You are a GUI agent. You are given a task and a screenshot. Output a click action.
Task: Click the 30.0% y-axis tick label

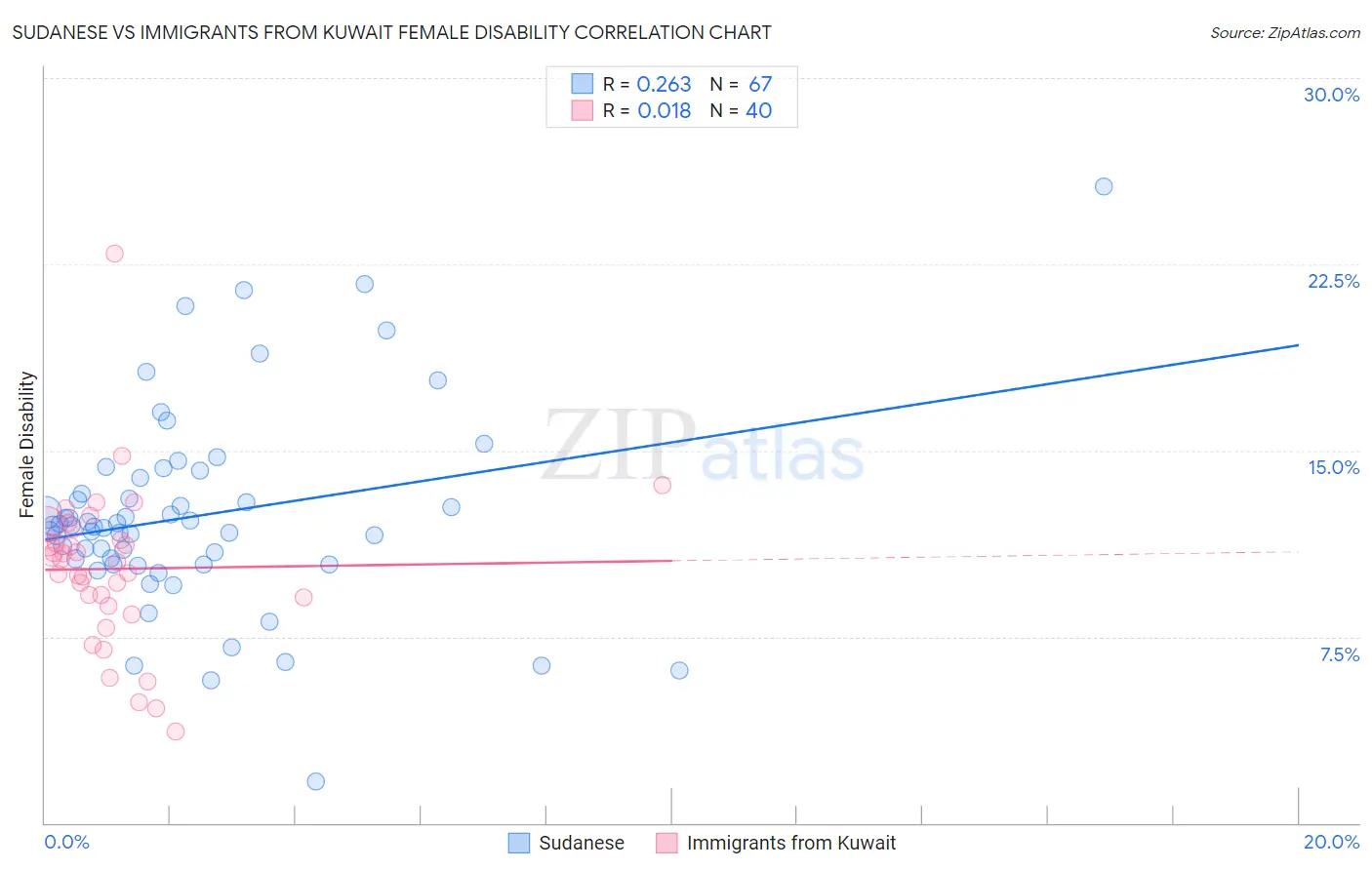click(1331, 95)
